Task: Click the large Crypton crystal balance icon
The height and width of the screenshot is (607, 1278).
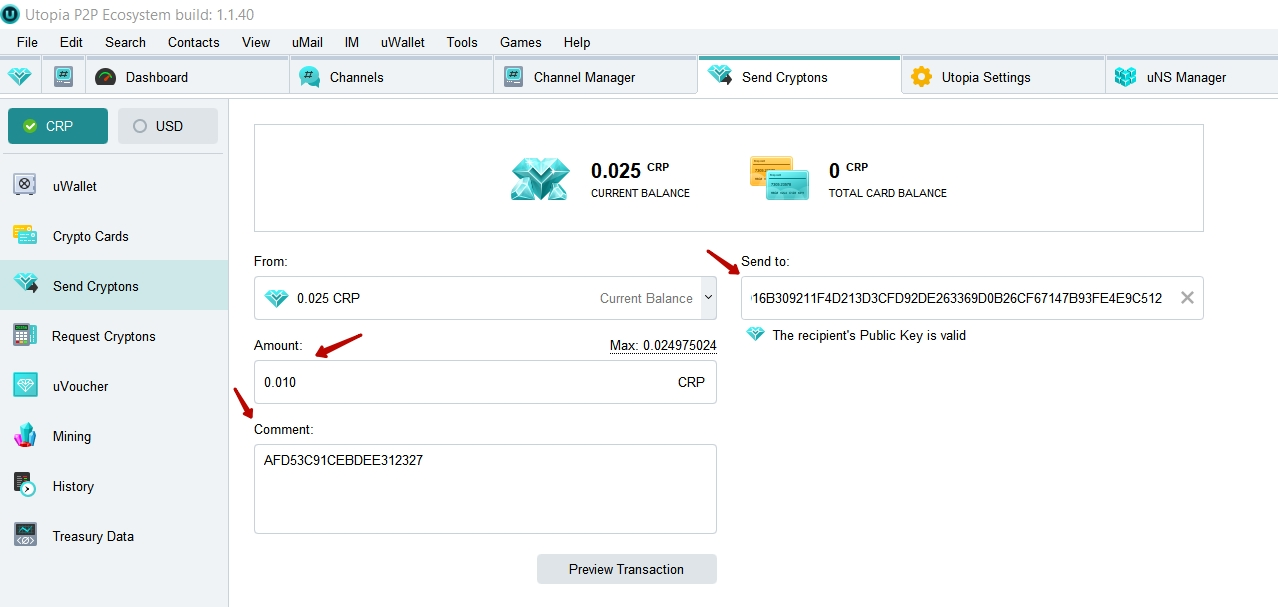Action: [540, 178]
